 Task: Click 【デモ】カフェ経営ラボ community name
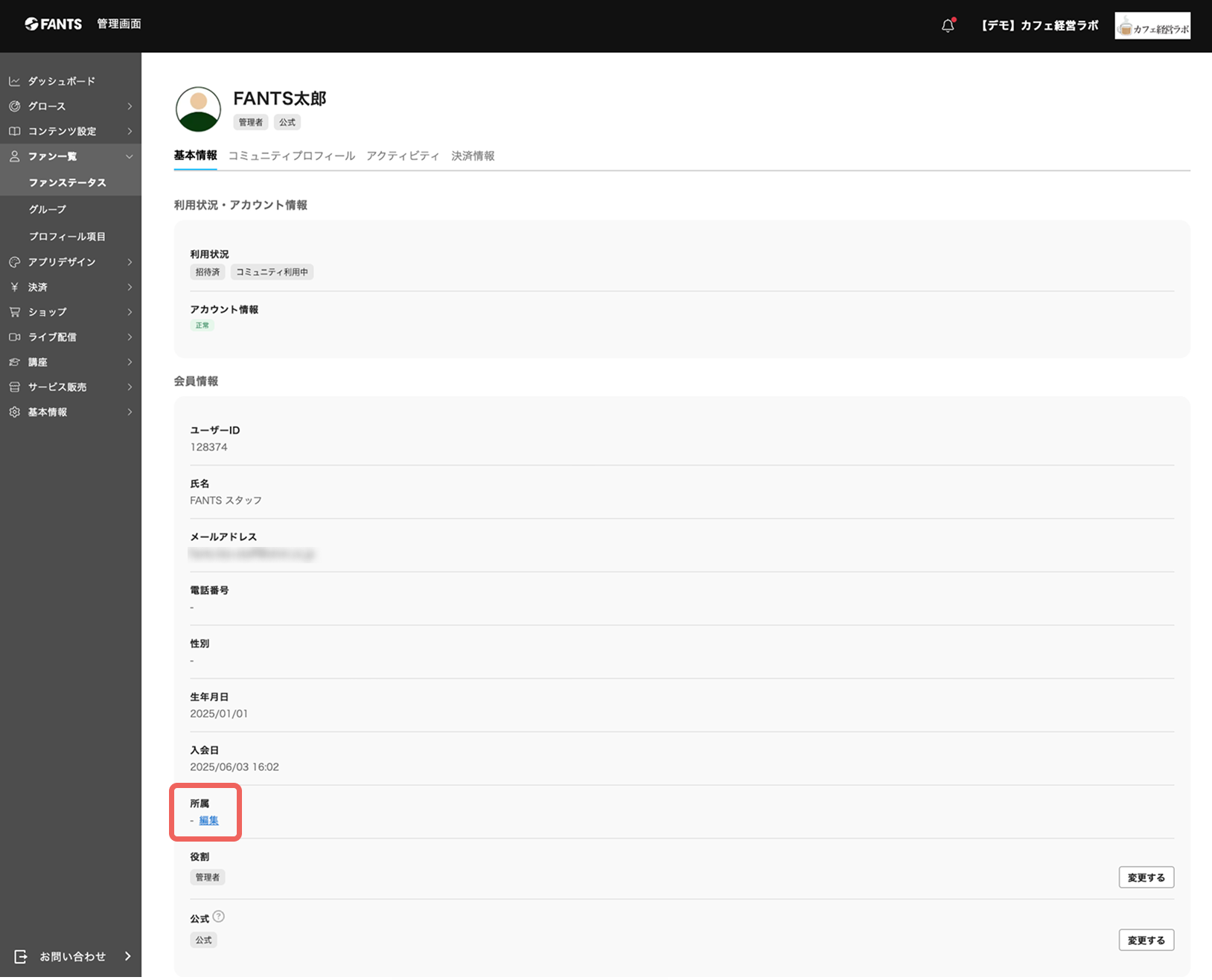tap(1039, 25)
